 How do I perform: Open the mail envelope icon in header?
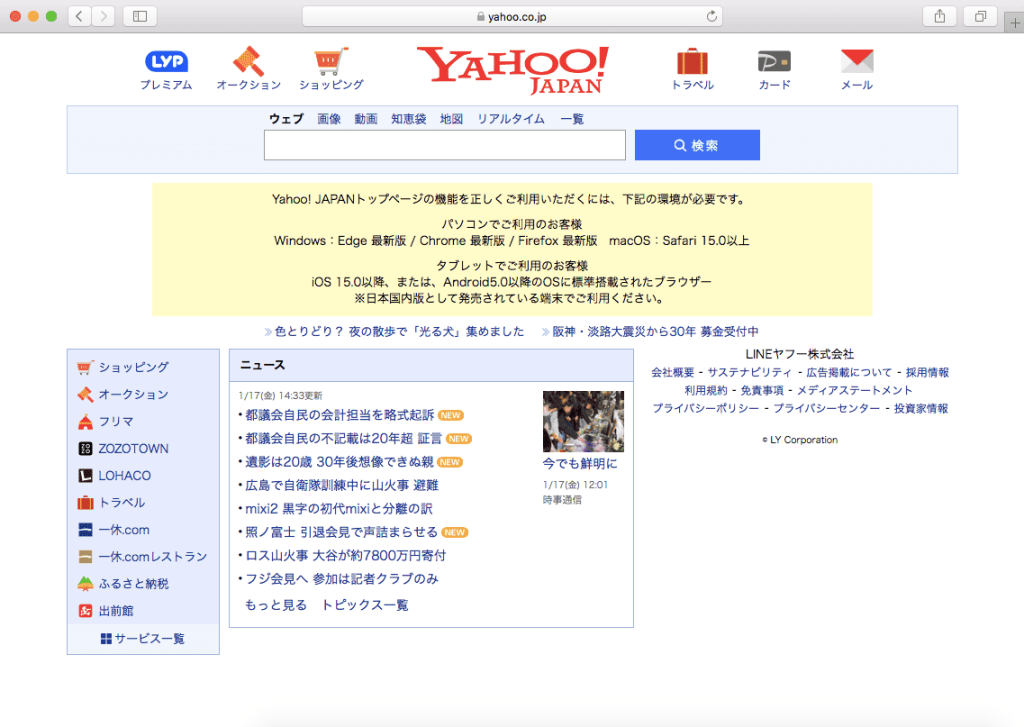857,61
